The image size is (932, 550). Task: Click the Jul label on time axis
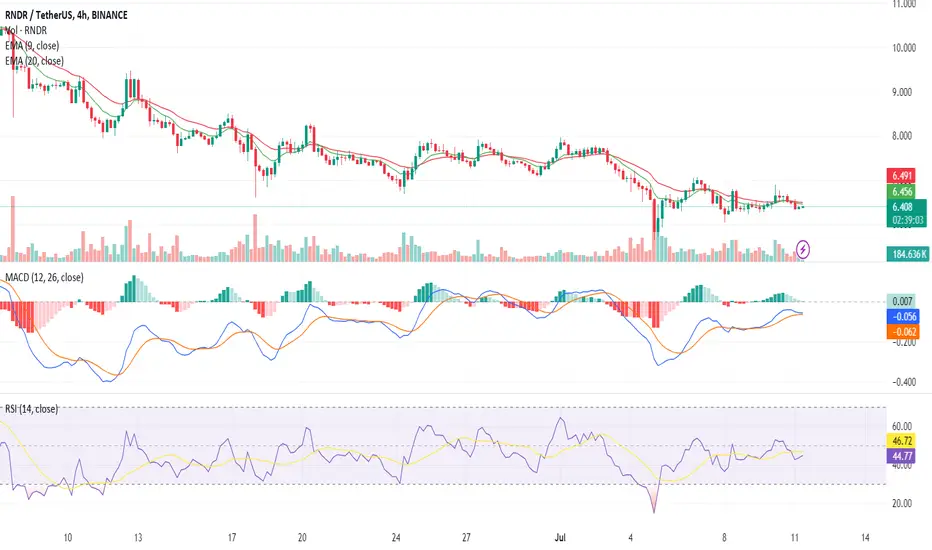click(x=560, y=538)
